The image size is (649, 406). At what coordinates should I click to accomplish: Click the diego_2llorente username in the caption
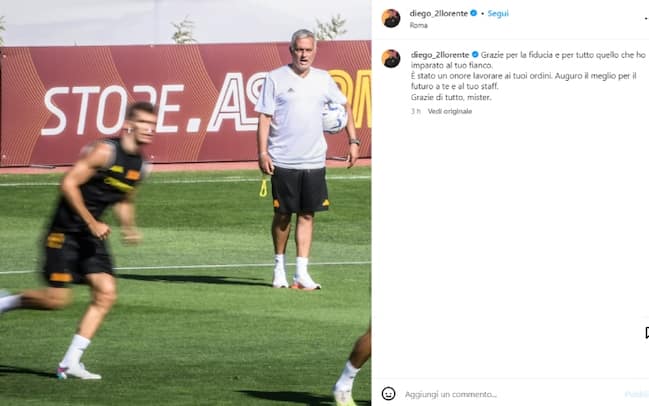click(440, 55)
